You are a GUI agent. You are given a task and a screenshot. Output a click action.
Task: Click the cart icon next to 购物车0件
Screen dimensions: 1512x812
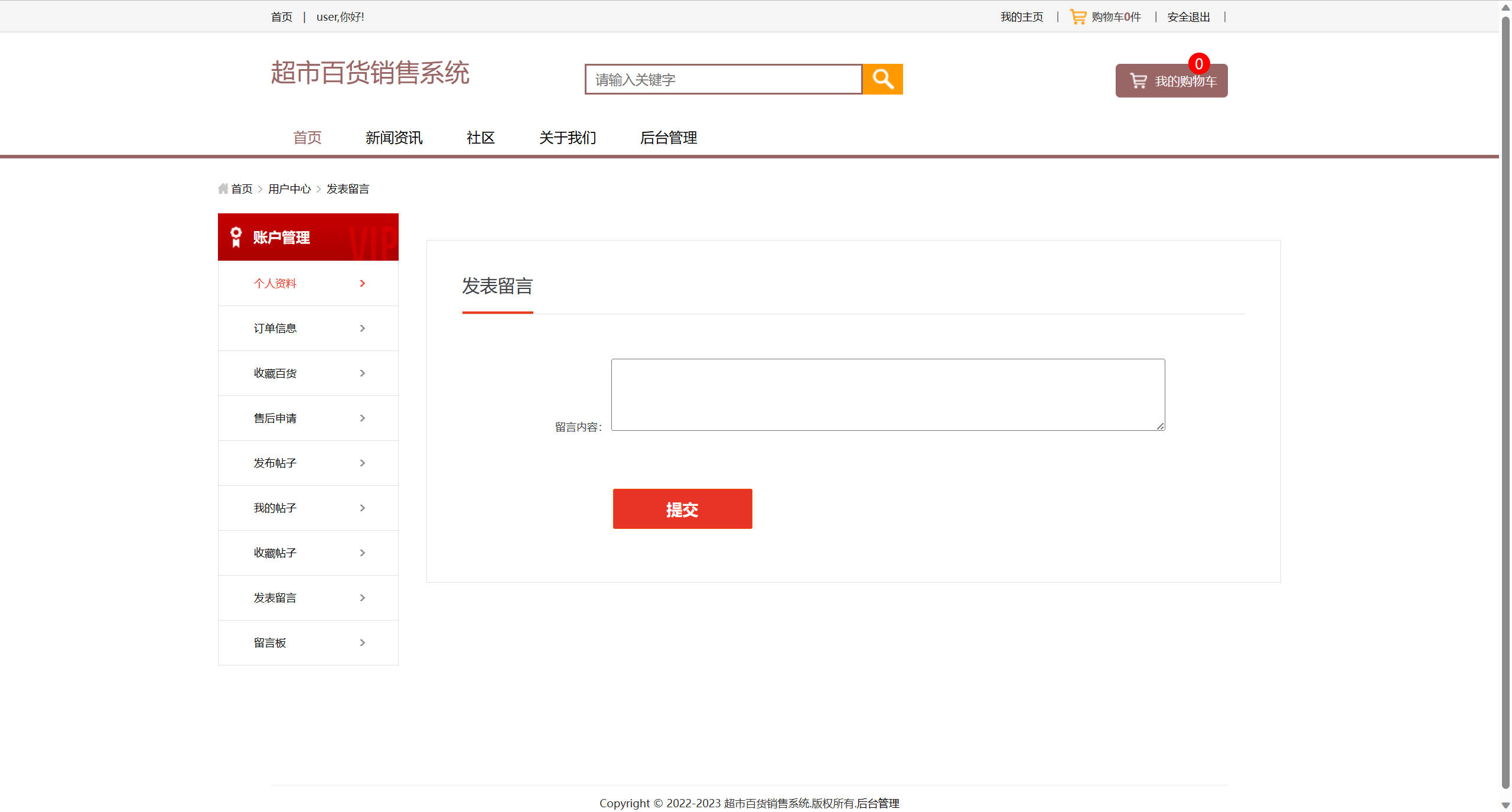(1077, 16)
